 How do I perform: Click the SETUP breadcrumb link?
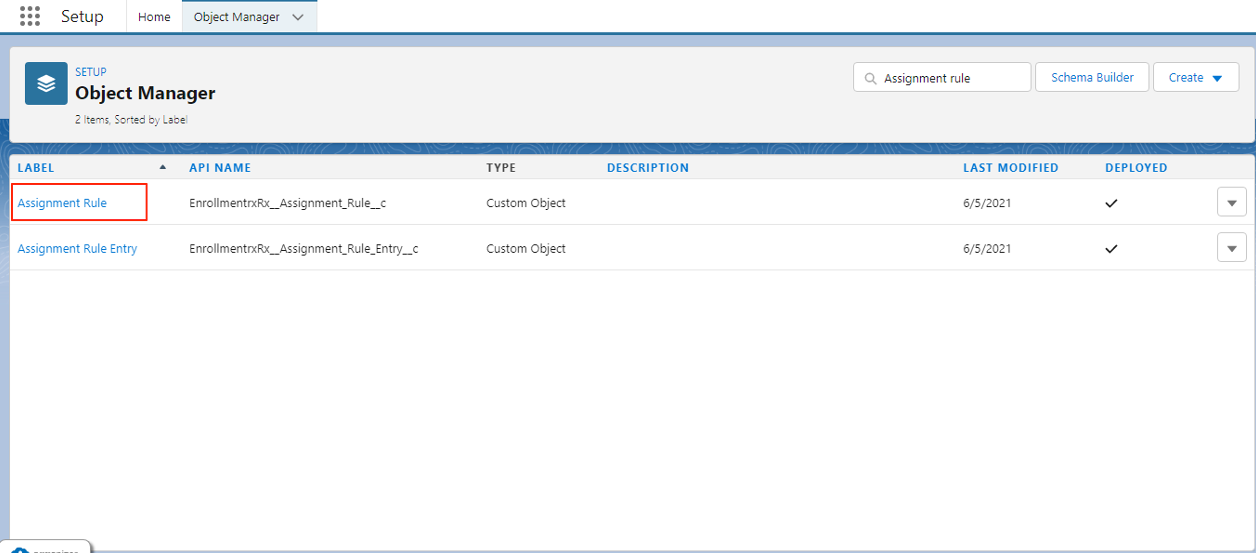(x=91, y=72)
